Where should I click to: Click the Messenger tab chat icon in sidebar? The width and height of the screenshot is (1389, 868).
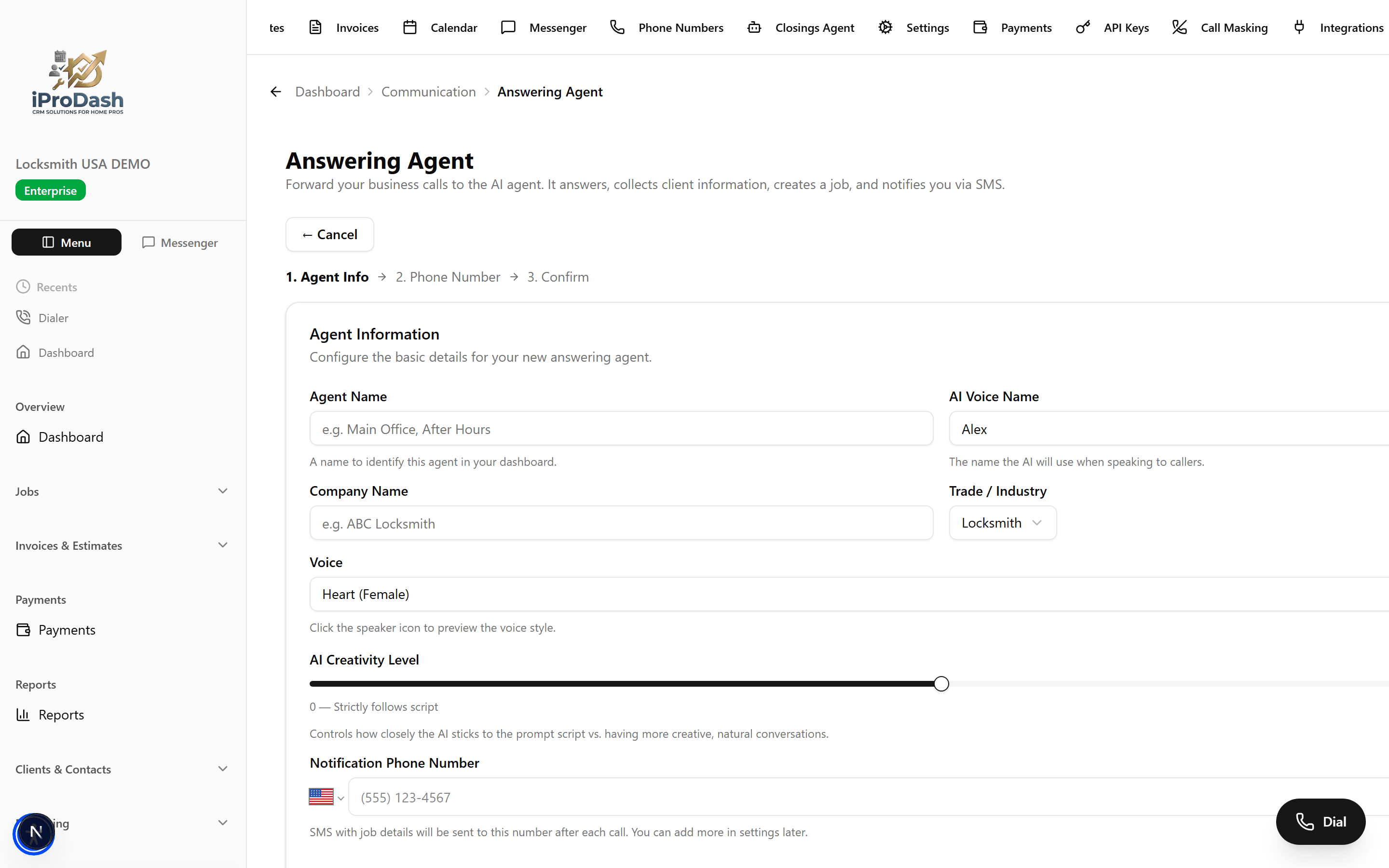(148, 242)
